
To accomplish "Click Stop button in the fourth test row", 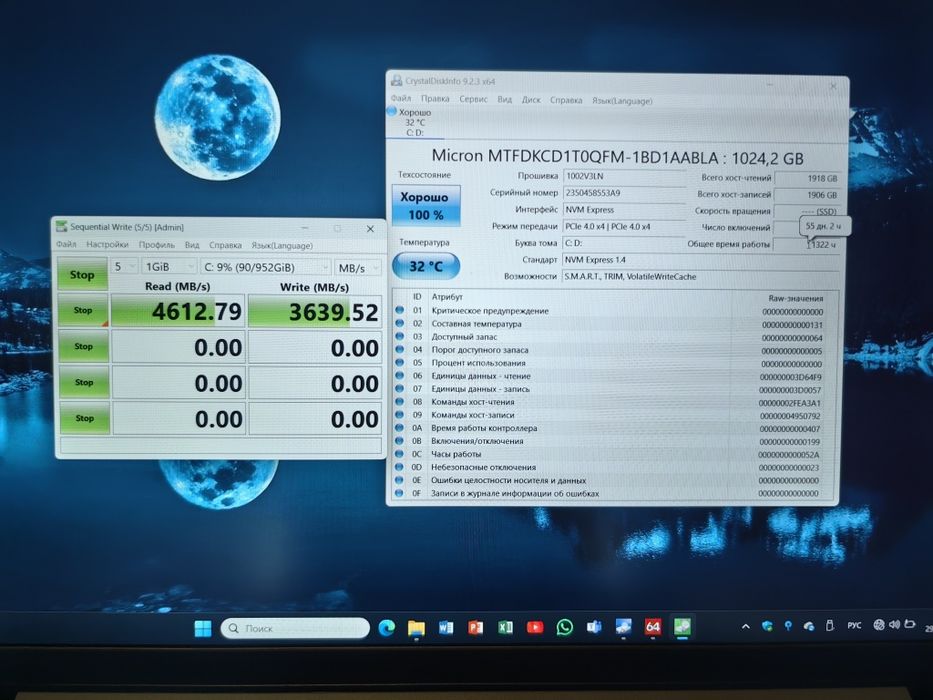I will tap(84, 418).
